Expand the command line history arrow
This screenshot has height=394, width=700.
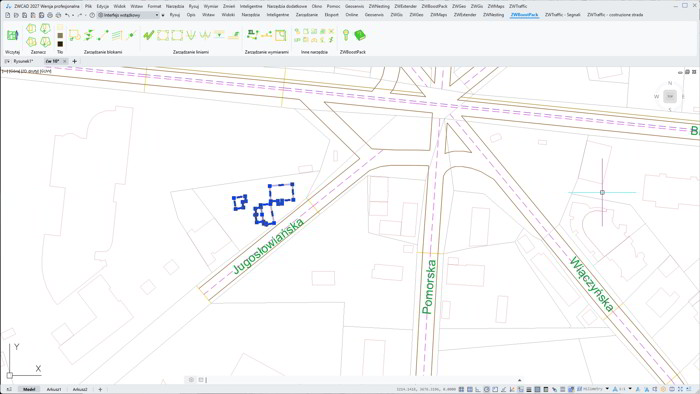point(519,380)
